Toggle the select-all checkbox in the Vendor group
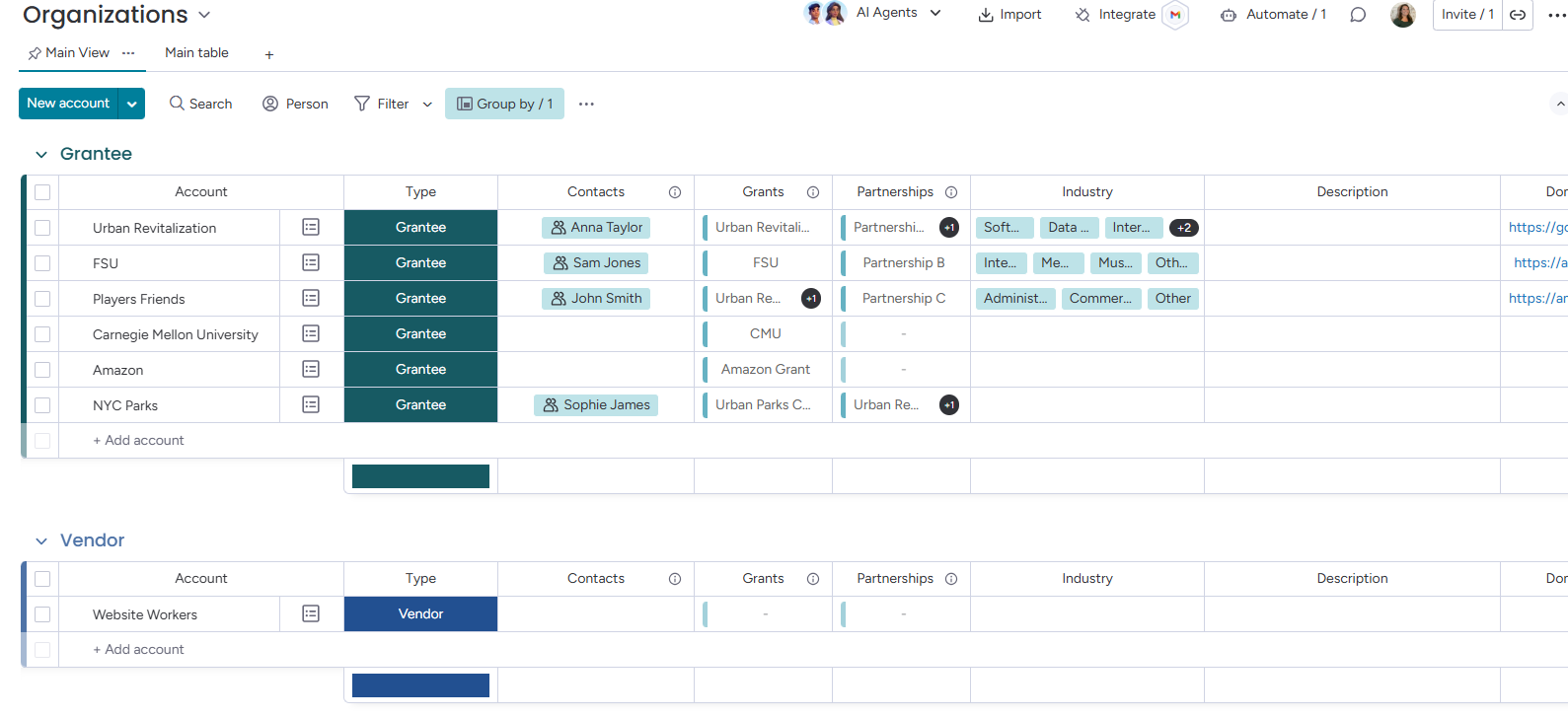Image resolution: width=1568 pixels, height=718 pixels. (x=42, y=579)
